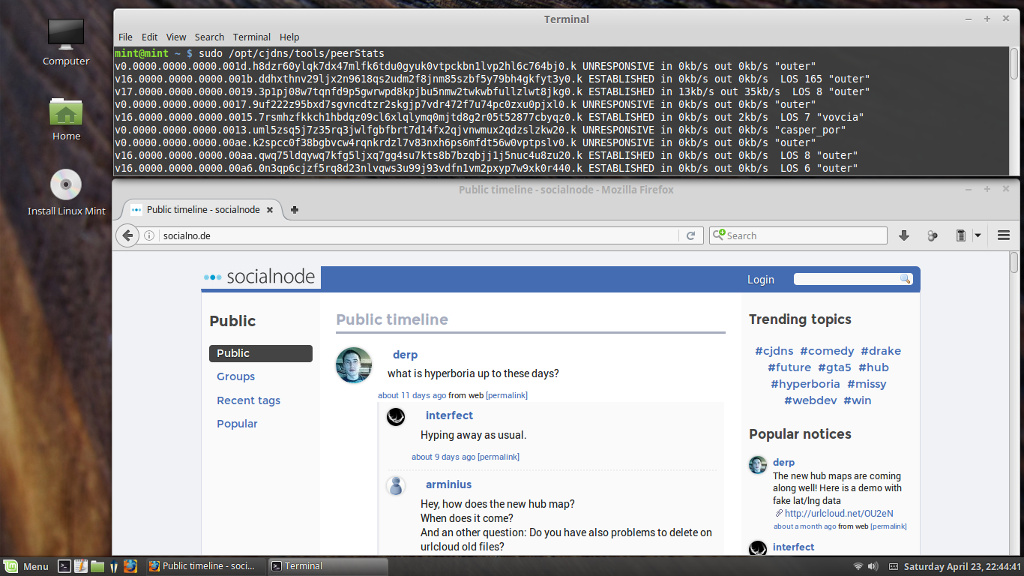Switch to Public timeline taskbar window

pyautogui.click(x=203, y=566)
